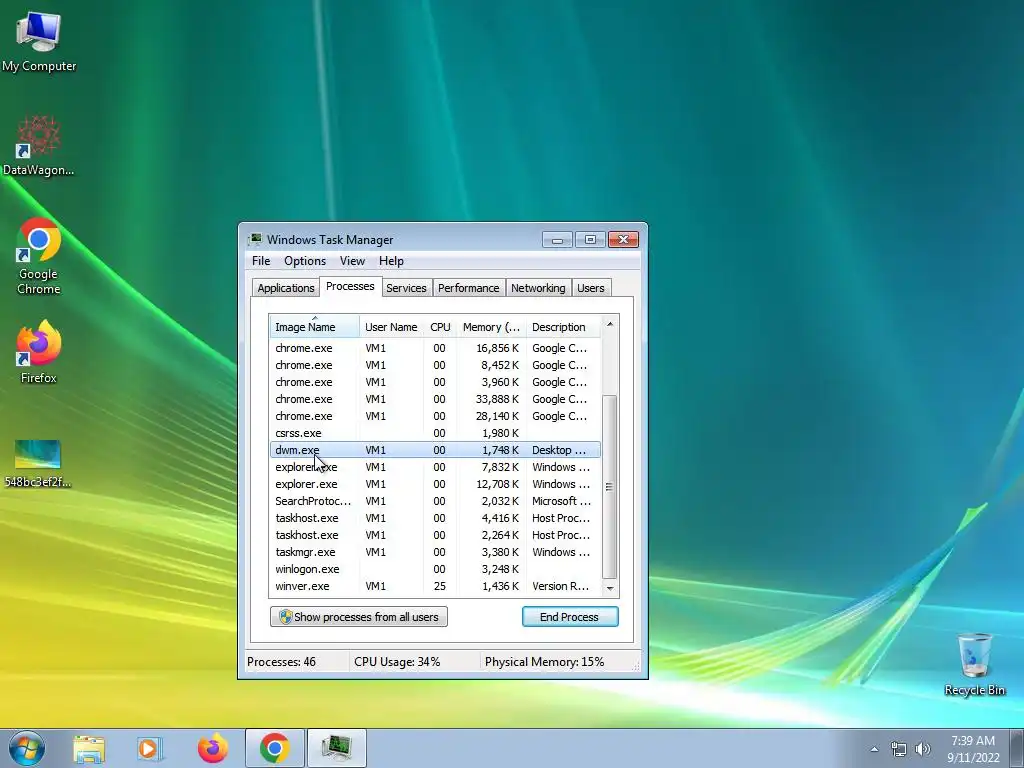Click the Show Desktop strip on the taskbar
Screen dimensions: 1024x768
[1017, 748]
